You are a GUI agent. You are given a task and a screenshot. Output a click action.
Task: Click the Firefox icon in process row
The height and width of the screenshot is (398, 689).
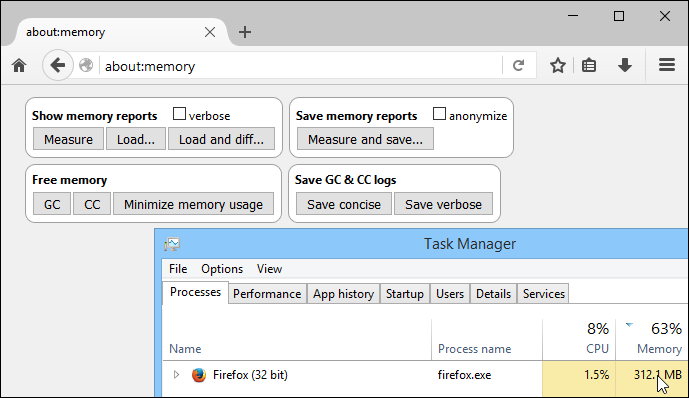(199, 375)
